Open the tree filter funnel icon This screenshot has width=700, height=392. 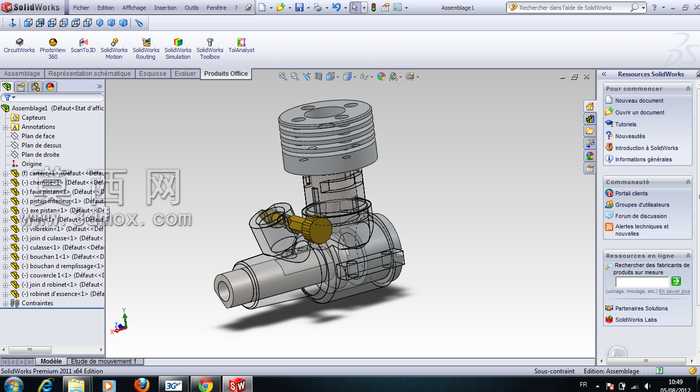[x=8, y=97]
